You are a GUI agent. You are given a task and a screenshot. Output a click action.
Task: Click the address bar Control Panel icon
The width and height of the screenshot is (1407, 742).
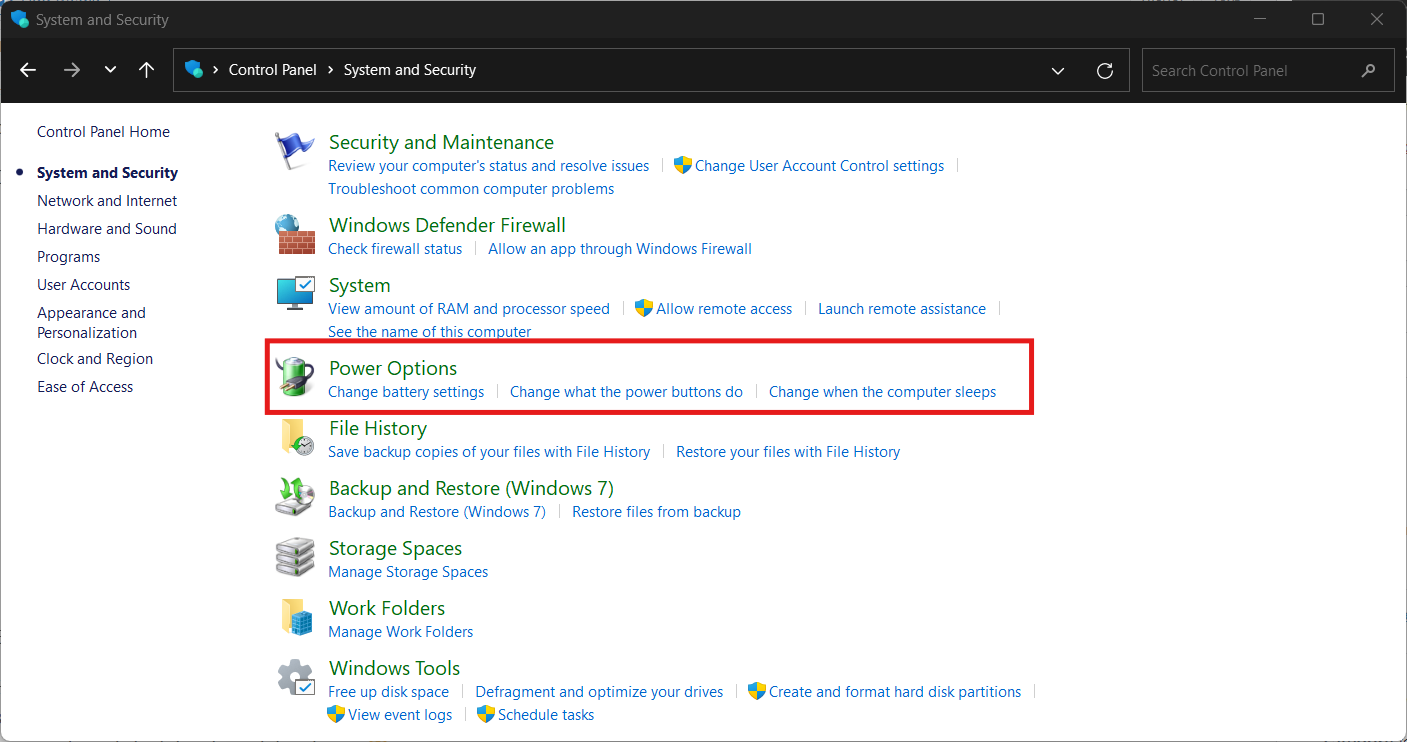(194, 69)
